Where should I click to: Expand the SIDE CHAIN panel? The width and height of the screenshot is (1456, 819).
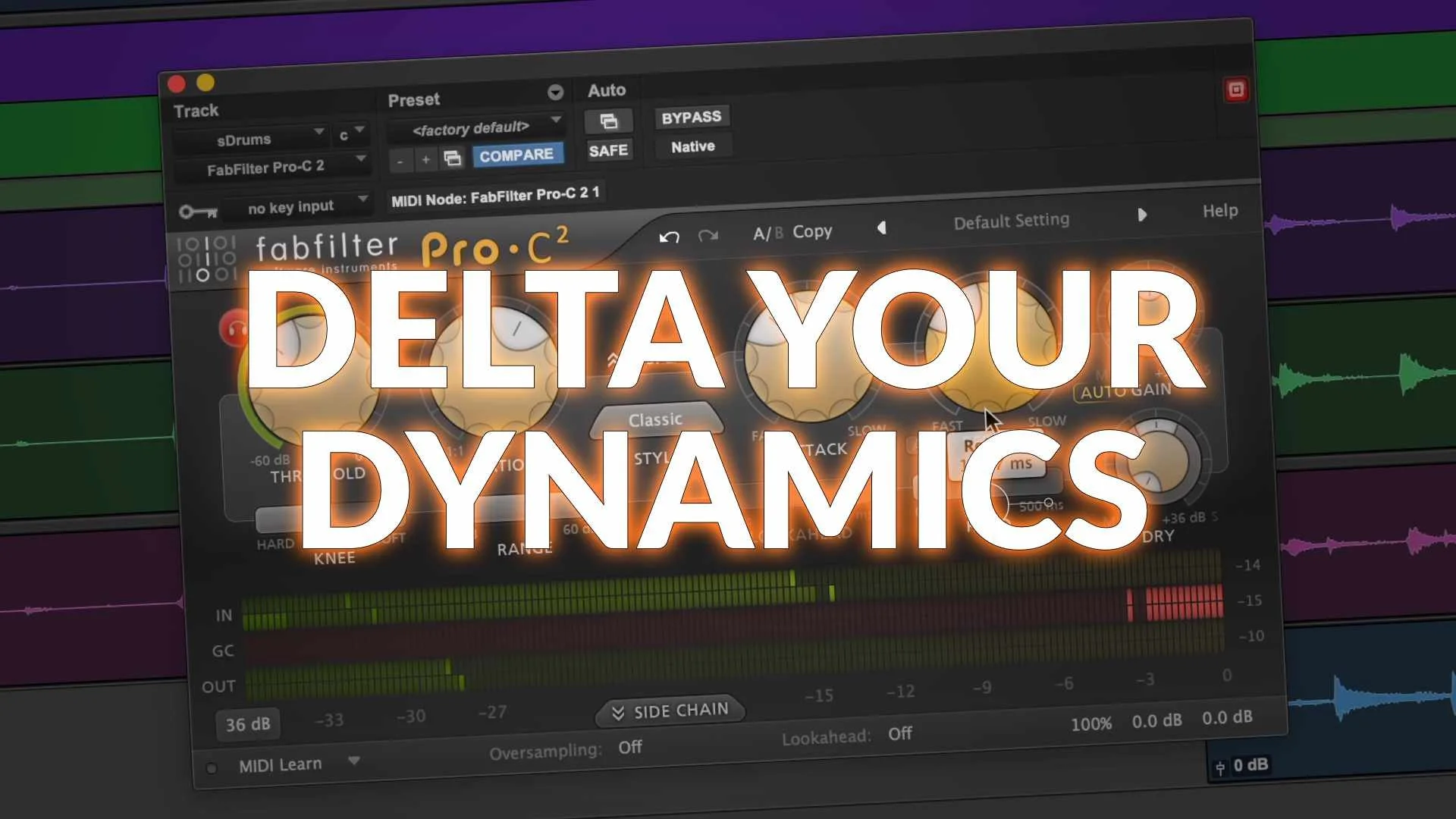point(670,711)
